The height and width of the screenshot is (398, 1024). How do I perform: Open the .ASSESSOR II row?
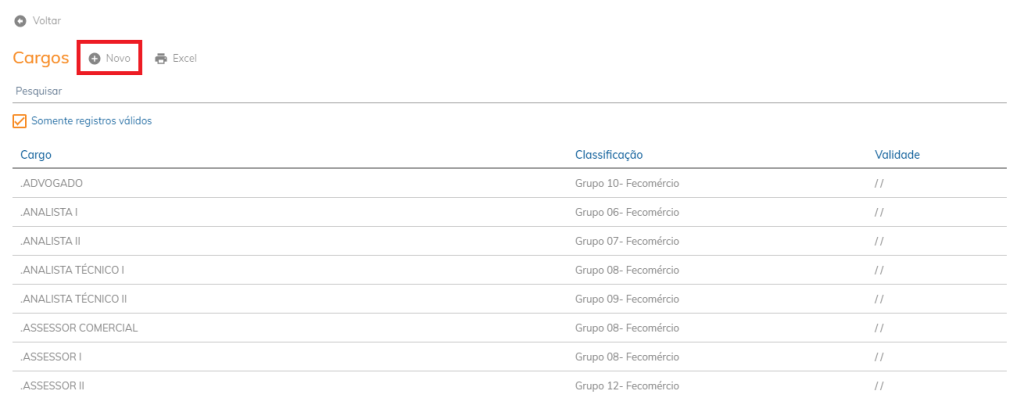(509, 385)
